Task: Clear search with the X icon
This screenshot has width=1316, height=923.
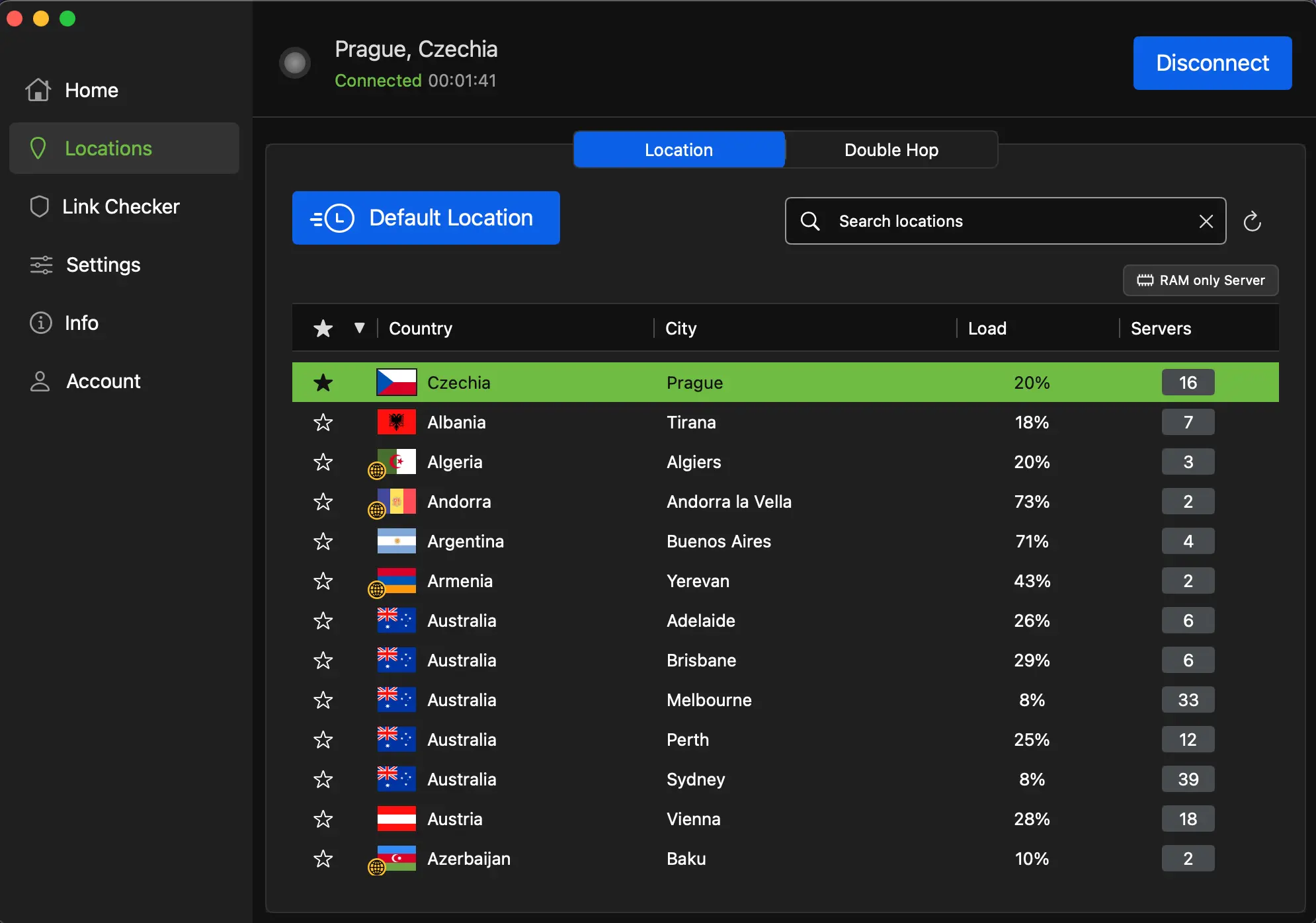Action: coord(1206,221)
